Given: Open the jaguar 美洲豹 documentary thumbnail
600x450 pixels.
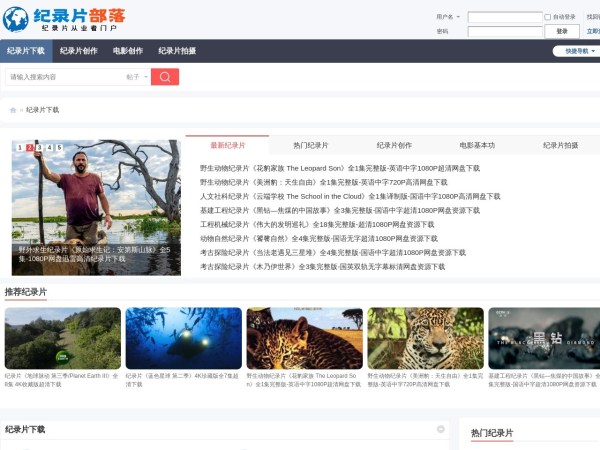Looking at the screenshot, I should (425, 338).
